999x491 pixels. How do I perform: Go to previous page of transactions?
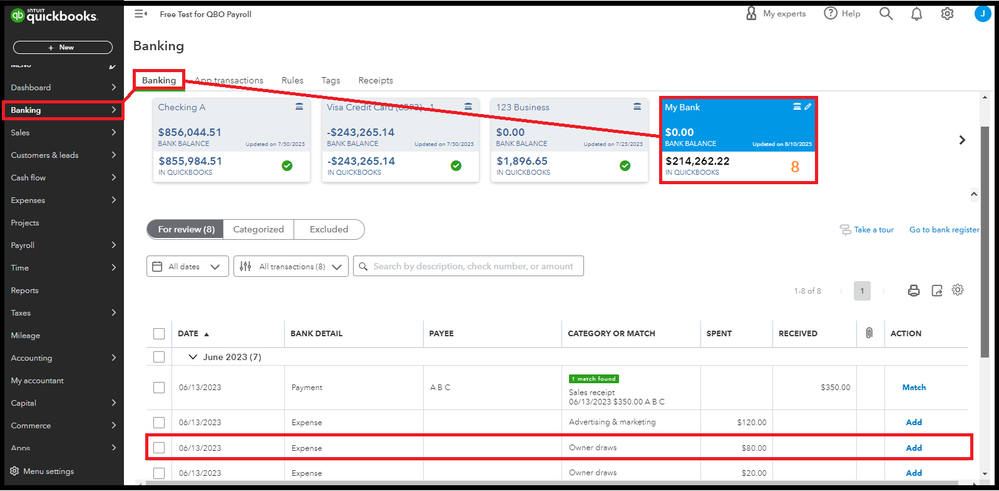pos(842,291)
